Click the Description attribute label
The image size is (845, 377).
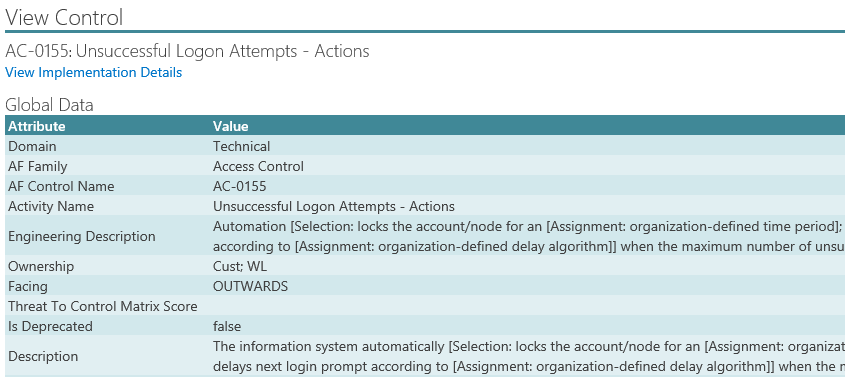(43, 357)
